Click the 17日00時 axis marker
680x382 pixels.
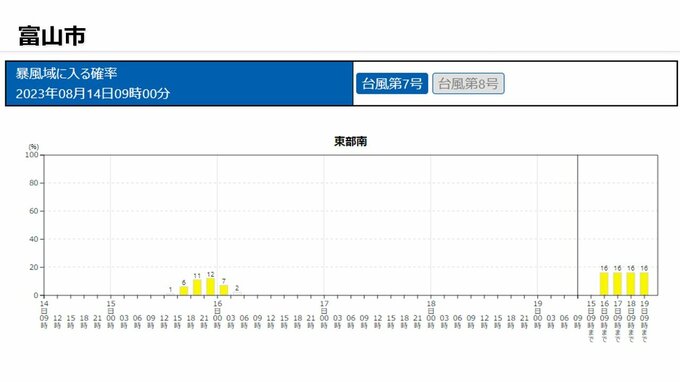(324, 314)
